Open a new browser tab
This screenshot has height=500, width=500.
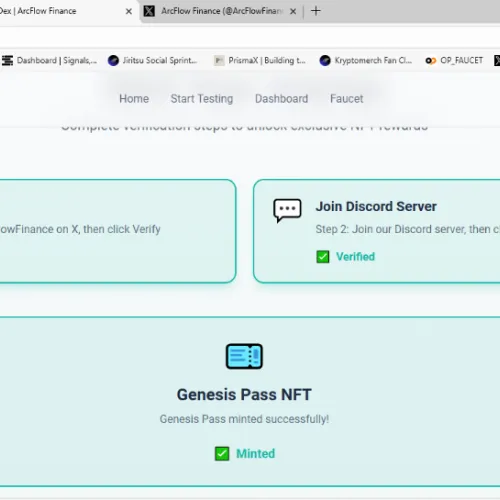pos(316,11)
